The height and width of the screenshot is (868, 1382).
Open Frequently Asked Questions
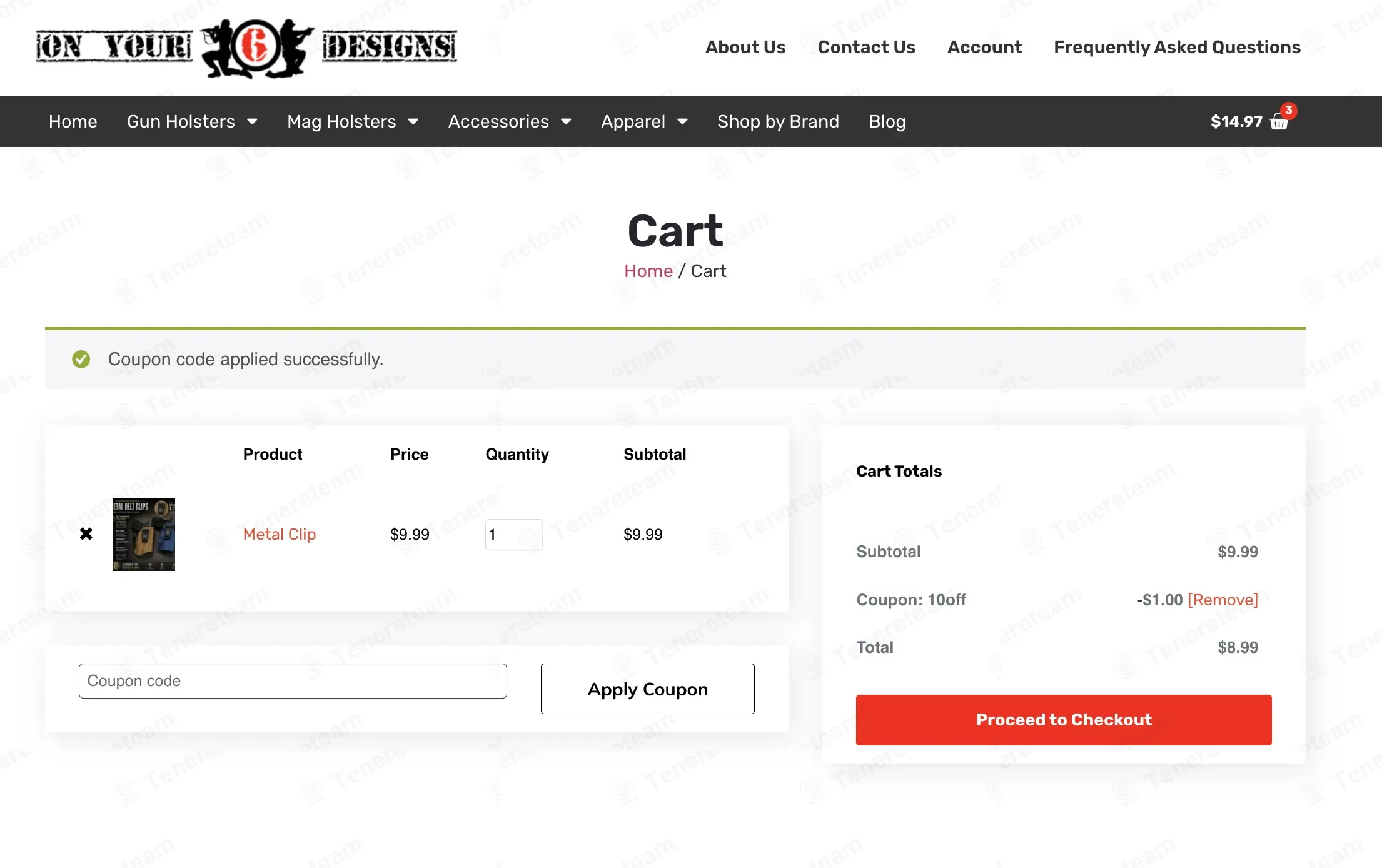pos(1177,47)
